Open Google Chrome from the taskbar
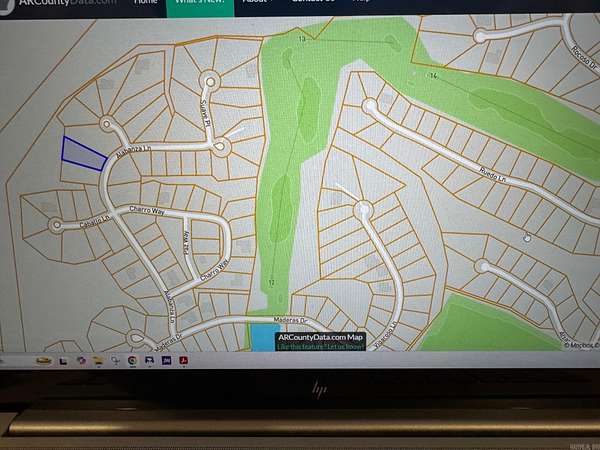The image size is (600, 450). [132, 360]
